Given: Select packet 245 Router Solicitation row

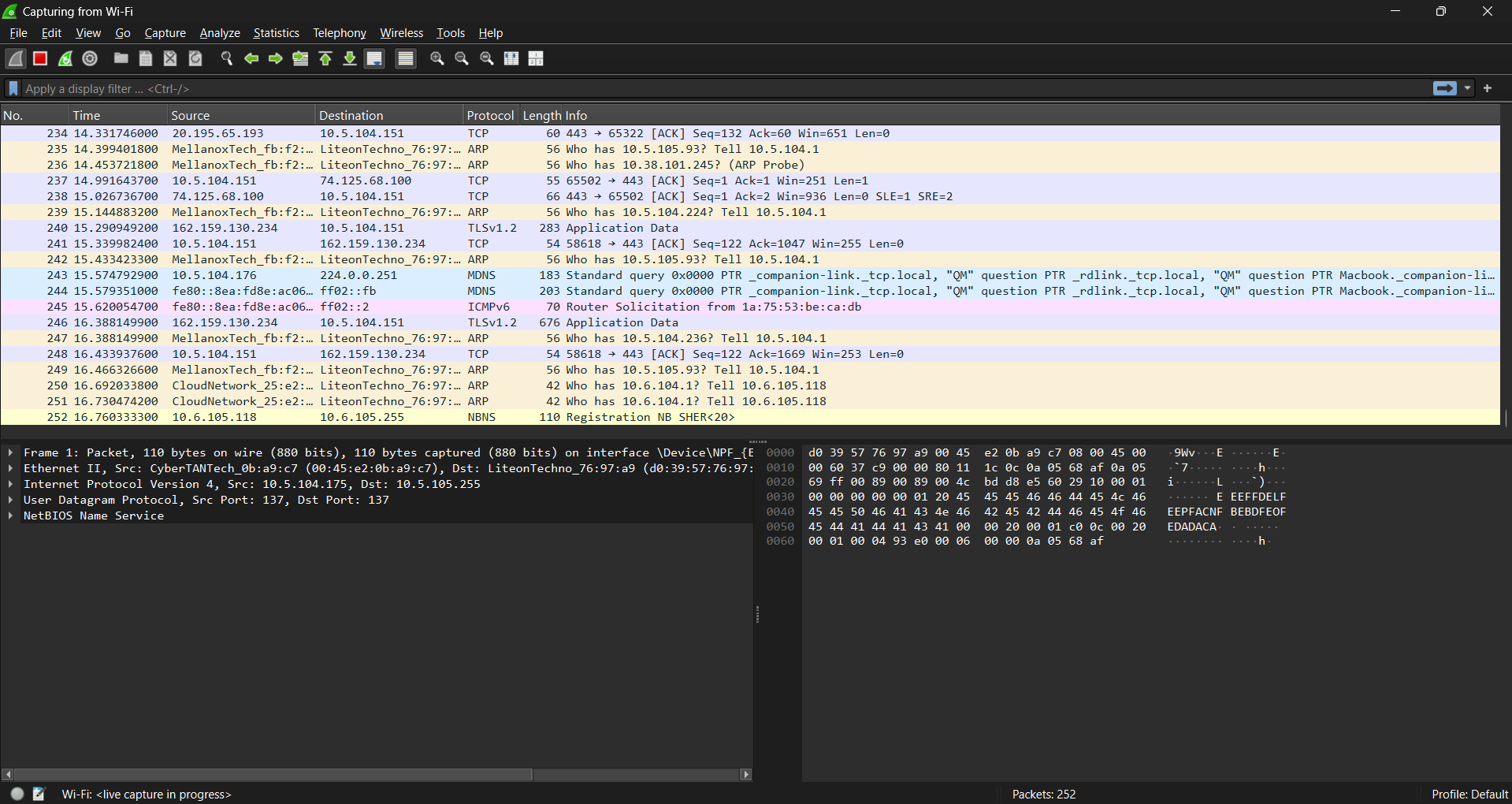Looking at the screenshot, I should coord(750,307).
